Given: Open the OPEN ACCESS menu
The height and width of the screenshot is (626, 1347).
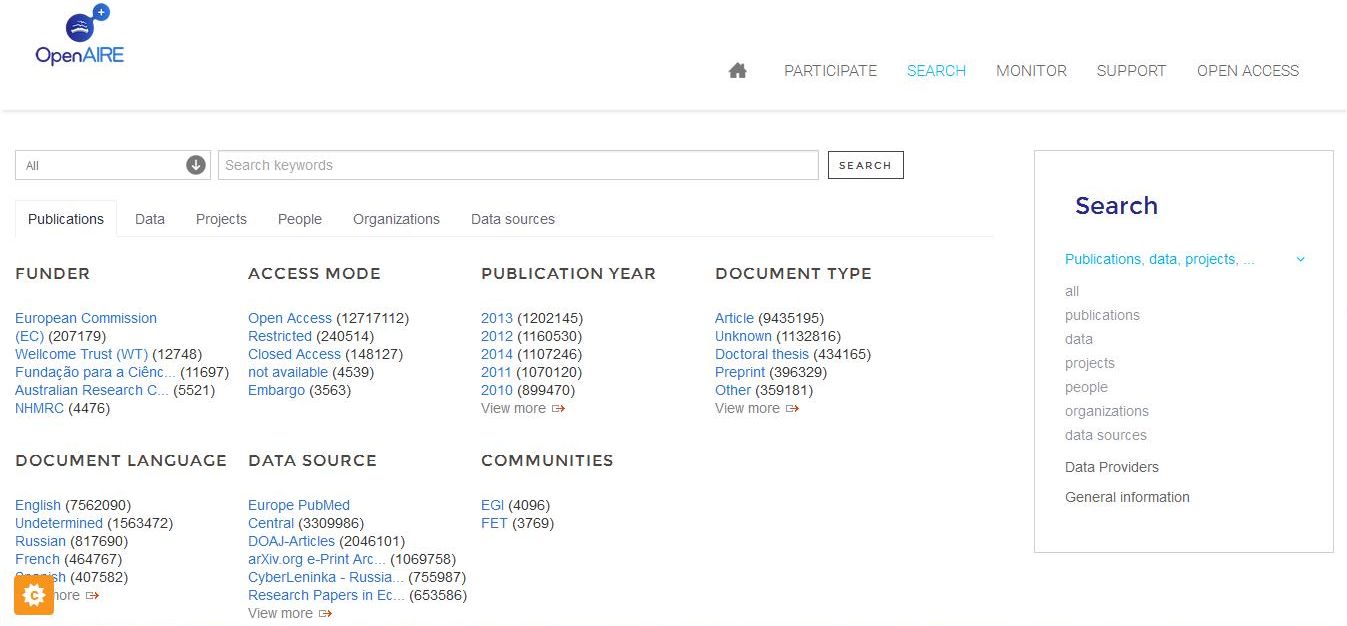Looking at the screenshot, I should tap(1248, 71).
